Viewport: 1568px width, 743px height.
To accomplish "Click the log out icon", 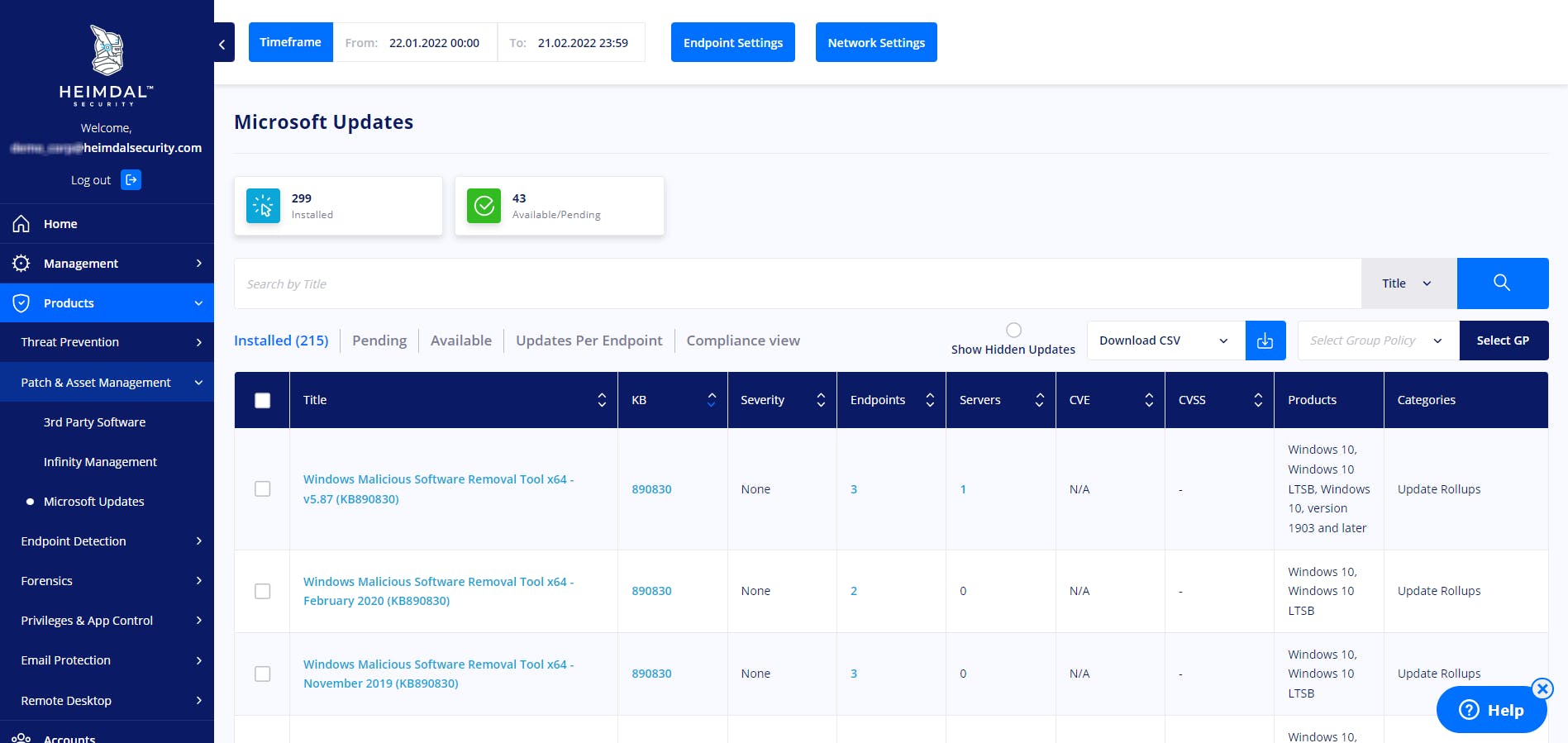I will [x=131, y=180].
